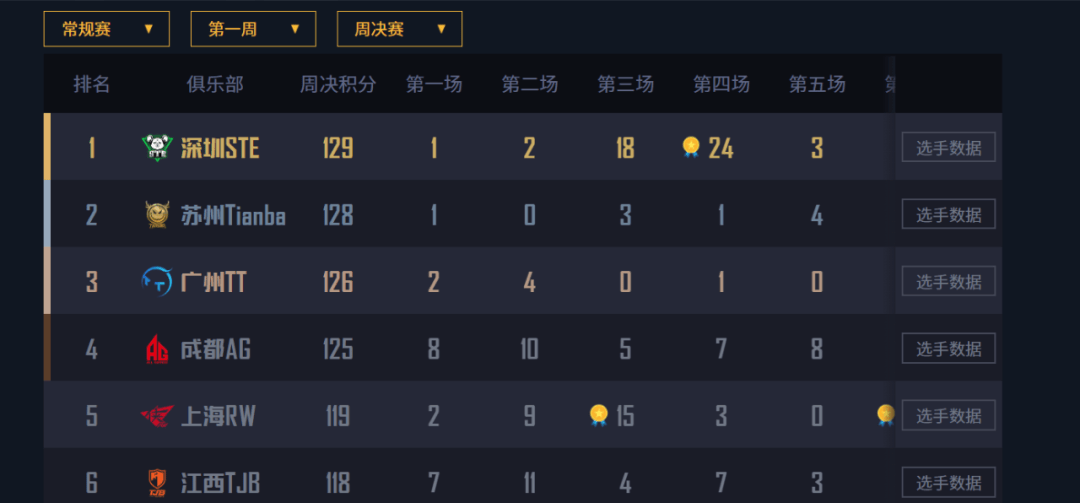Open 选手数据 for 深圳STE
This screenshot has width=1080, height=503.
point(948,147)
